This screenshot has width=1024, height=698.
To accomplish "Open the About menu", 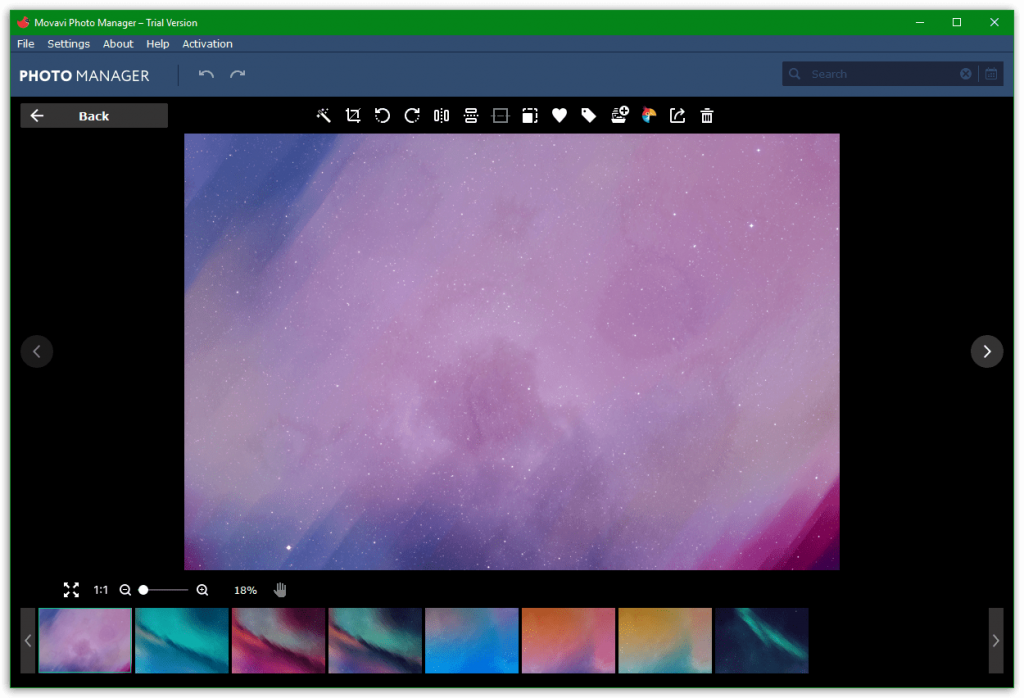I will click(118, 44).
